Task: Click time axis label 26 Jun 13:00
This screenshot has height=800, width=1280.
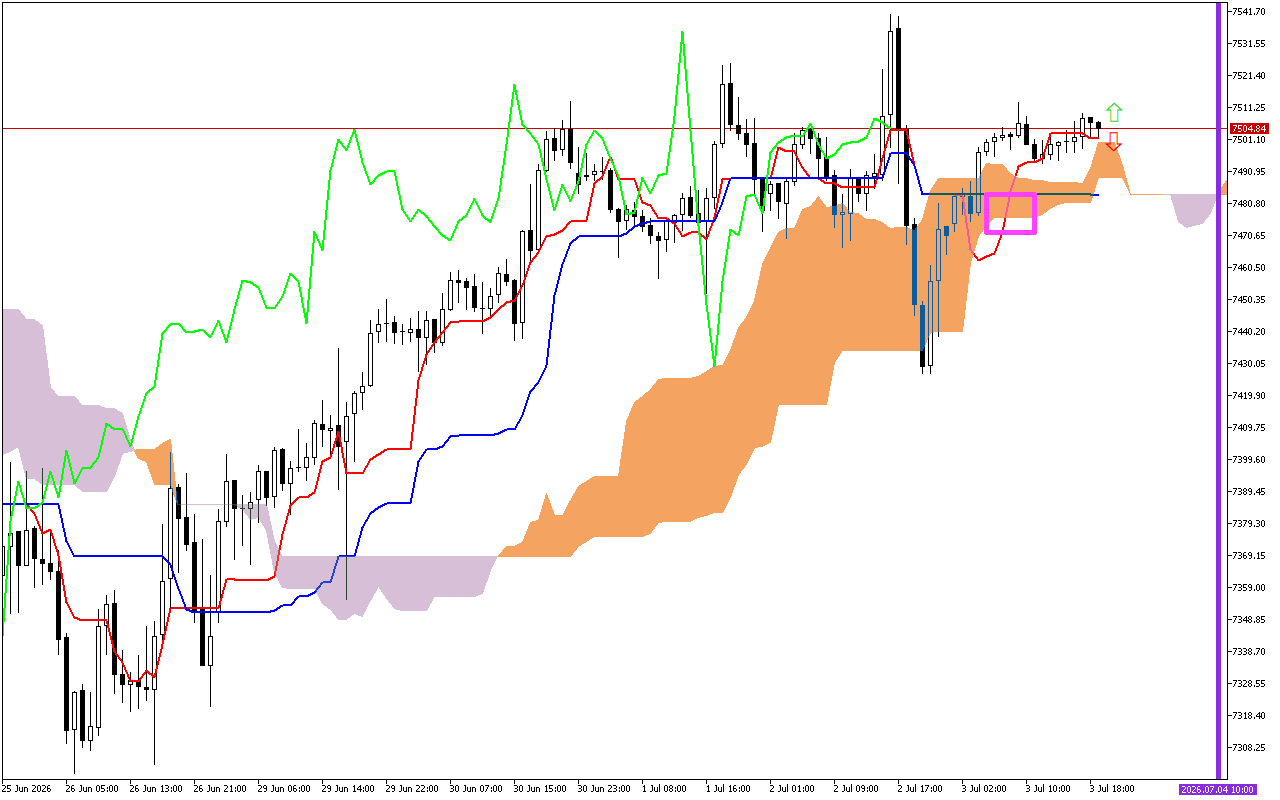Action: point(155,789)
